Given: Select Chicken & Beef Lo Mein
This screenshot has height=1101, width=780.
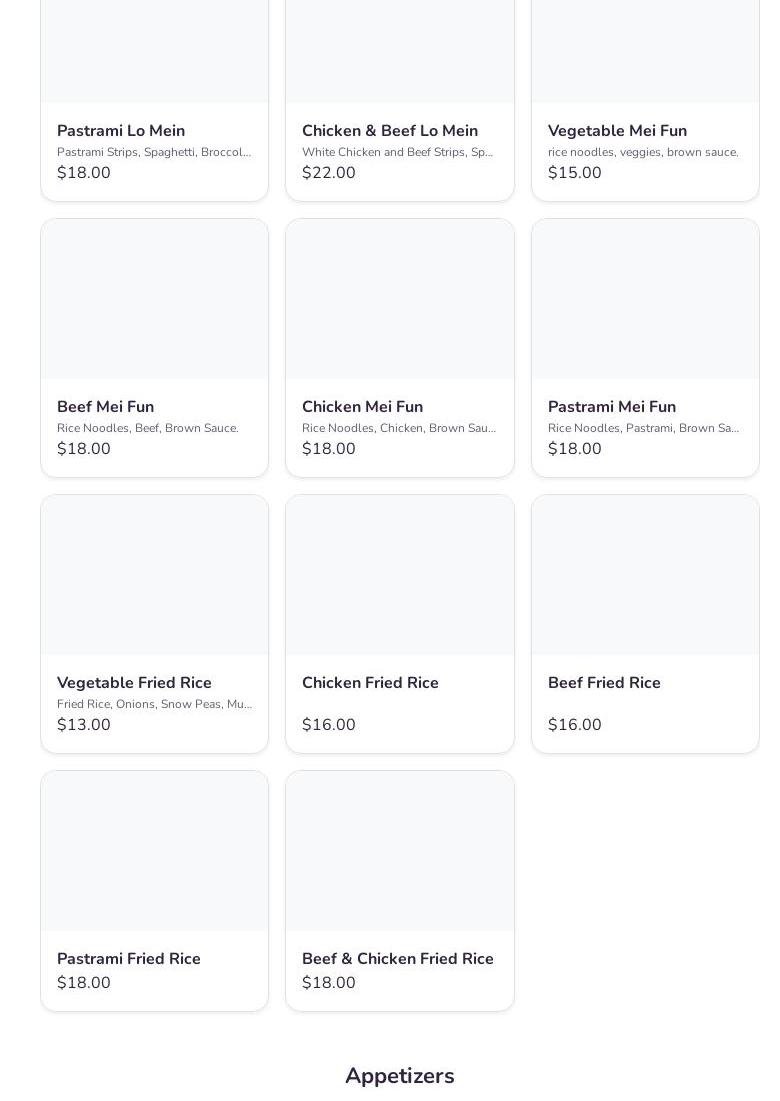Looking at the screenshot, I should click(389, 131).
